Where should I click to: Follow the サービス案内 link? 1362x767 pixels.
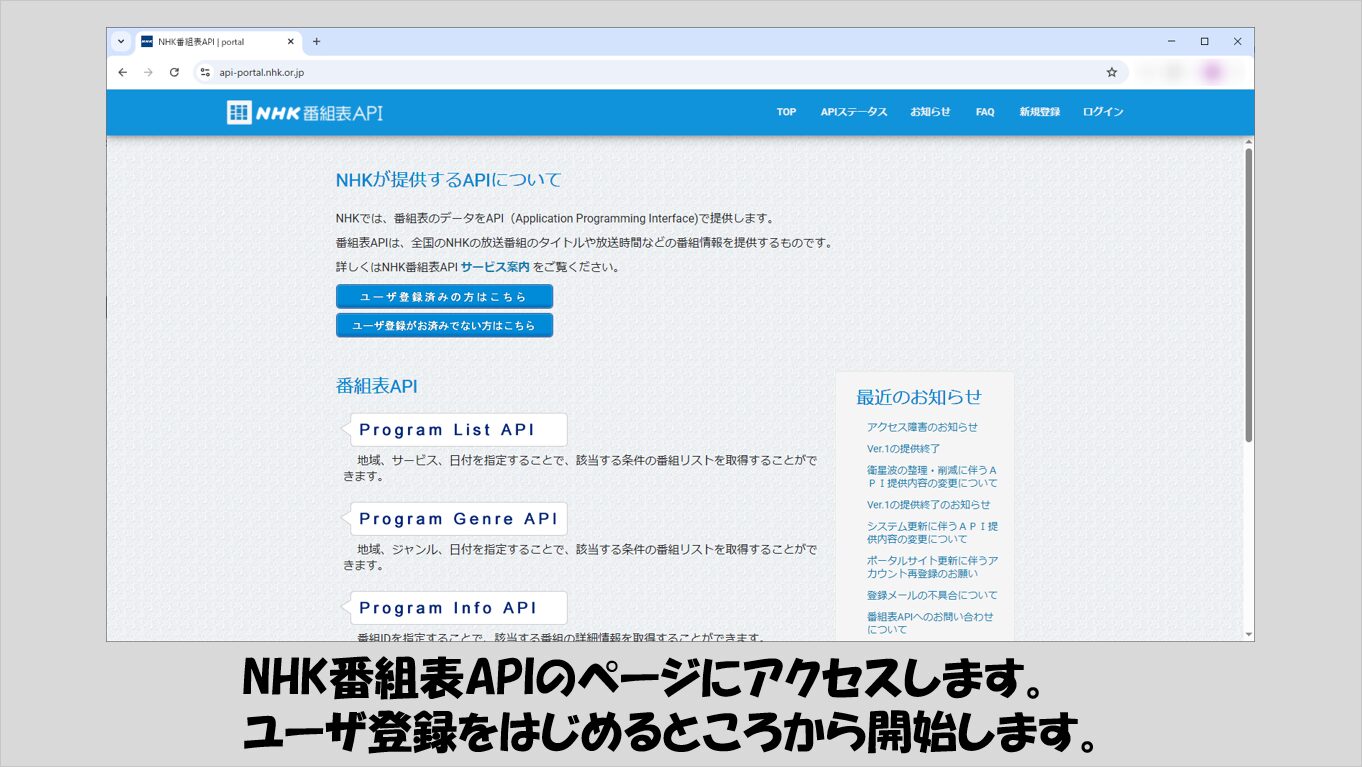coord(495,267)
